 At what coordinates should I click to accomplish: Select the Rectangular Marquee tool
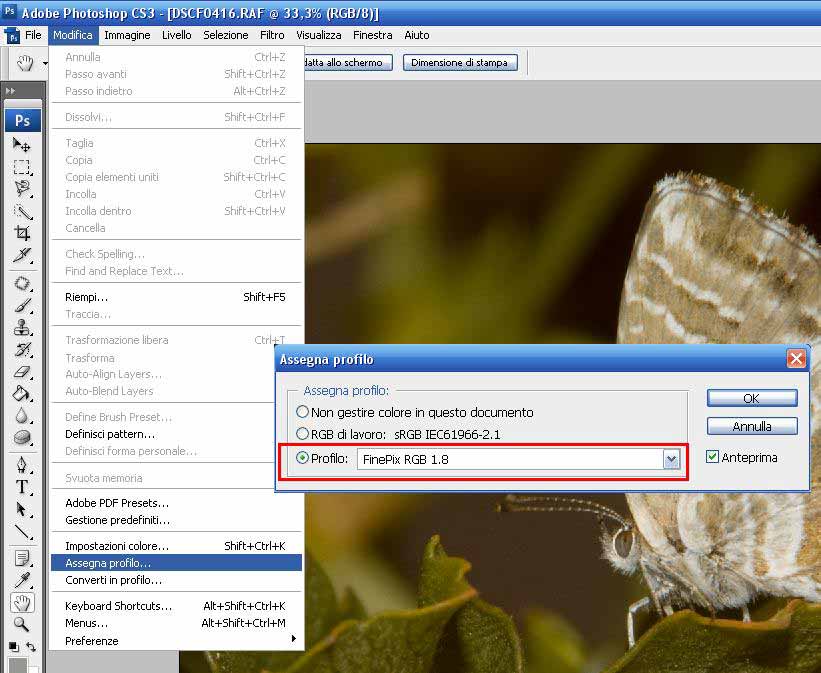[x=22, y=167]
